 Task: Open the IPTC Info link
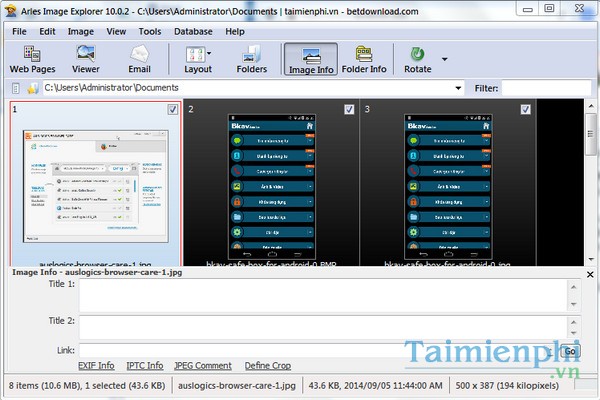pos(145,366)
